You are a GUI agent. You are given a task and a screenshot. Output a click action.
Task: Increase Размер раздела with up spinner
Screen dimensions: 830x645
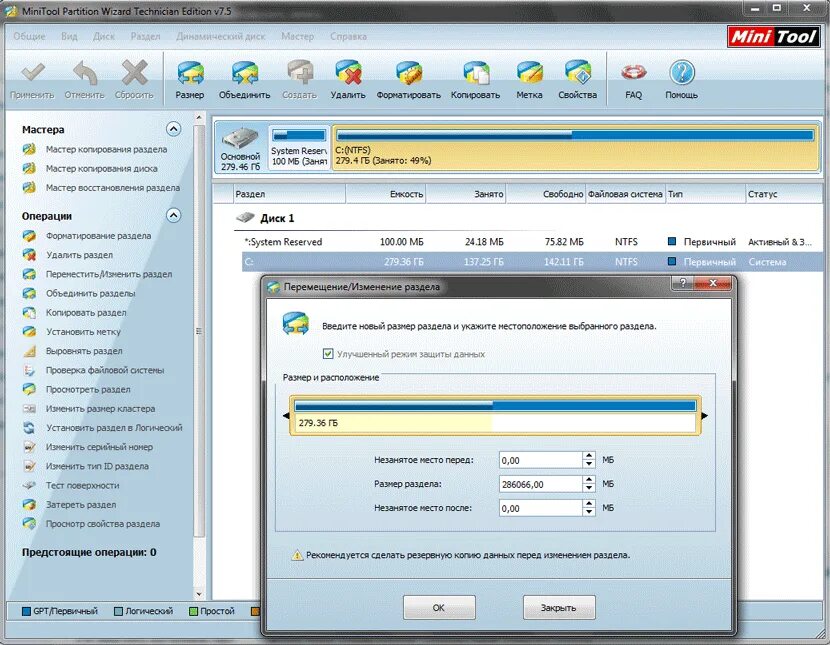pos(589,480)
